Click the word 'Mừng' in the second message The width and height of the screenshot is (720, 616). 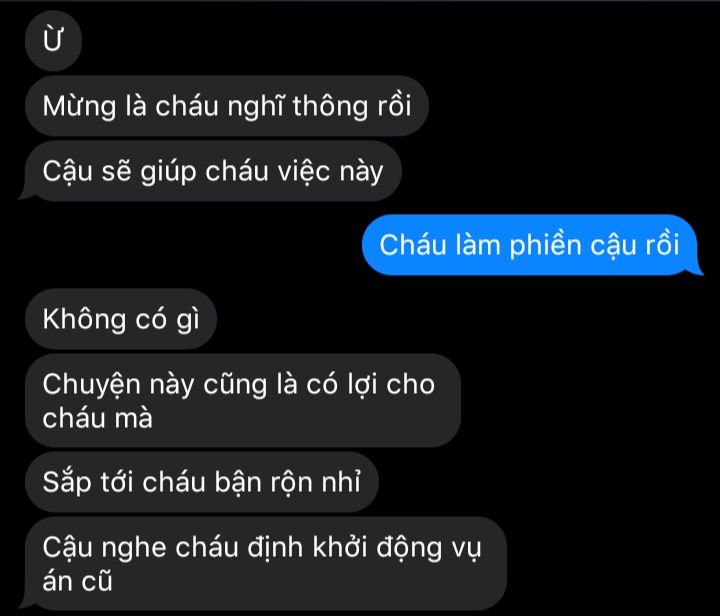point(79,107)
